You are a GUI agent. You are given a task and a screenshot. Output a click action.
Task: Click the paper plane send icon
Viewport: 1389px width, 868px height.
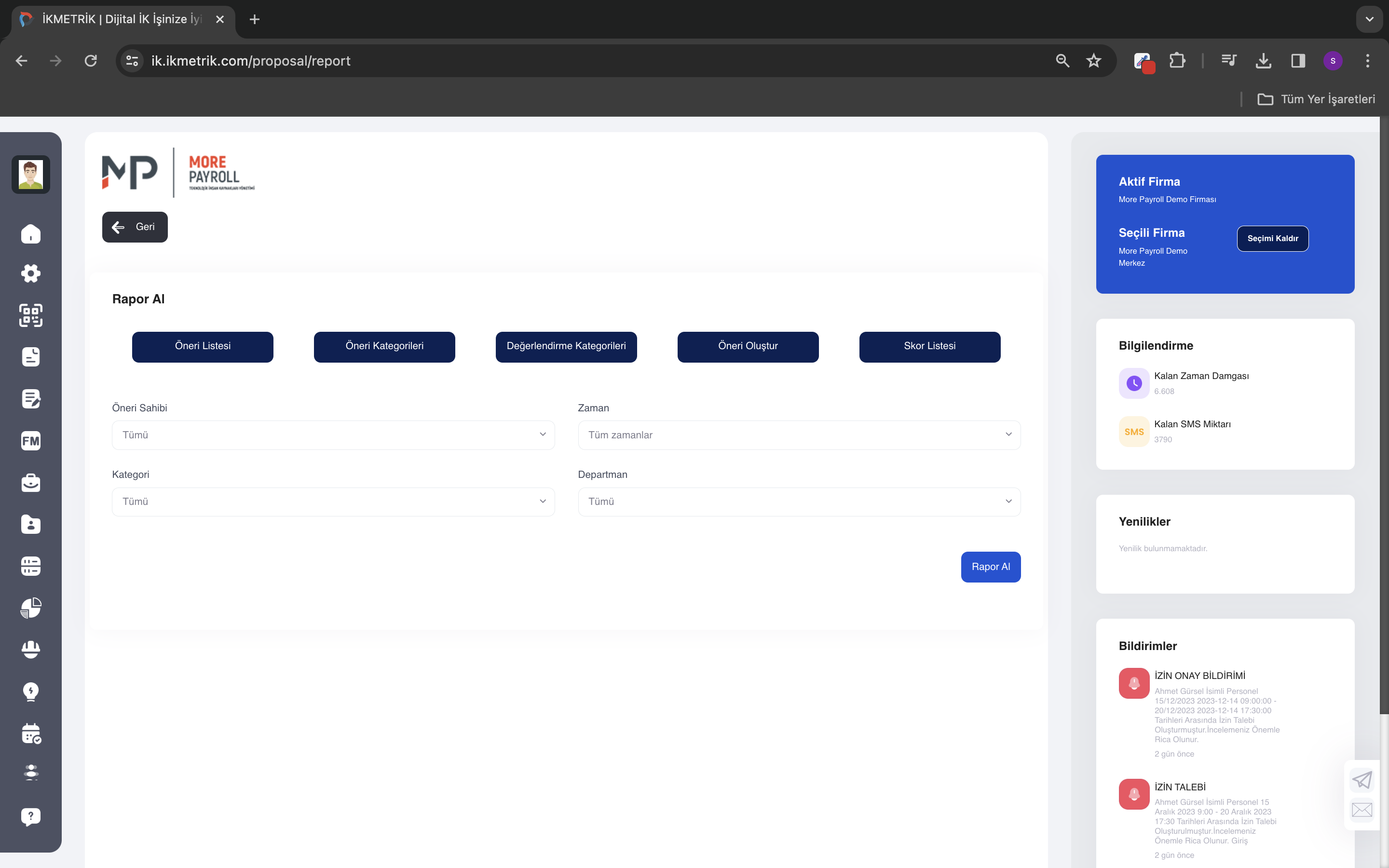(1362, 780)
